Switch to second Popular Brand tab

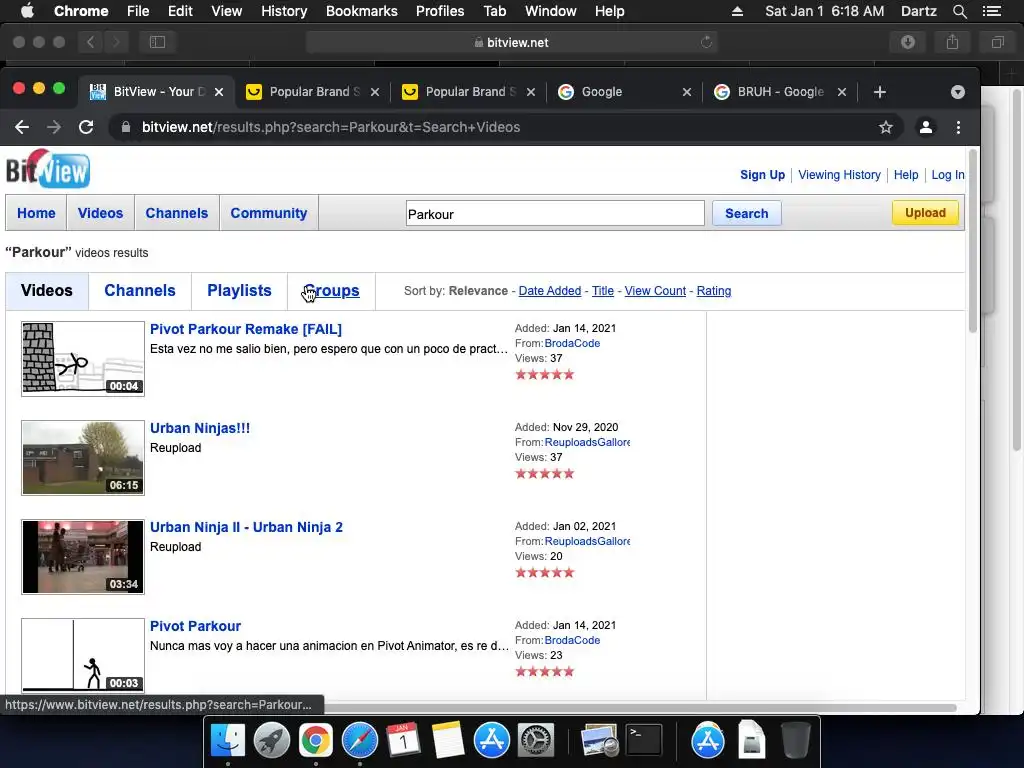(x=470, y=92)
